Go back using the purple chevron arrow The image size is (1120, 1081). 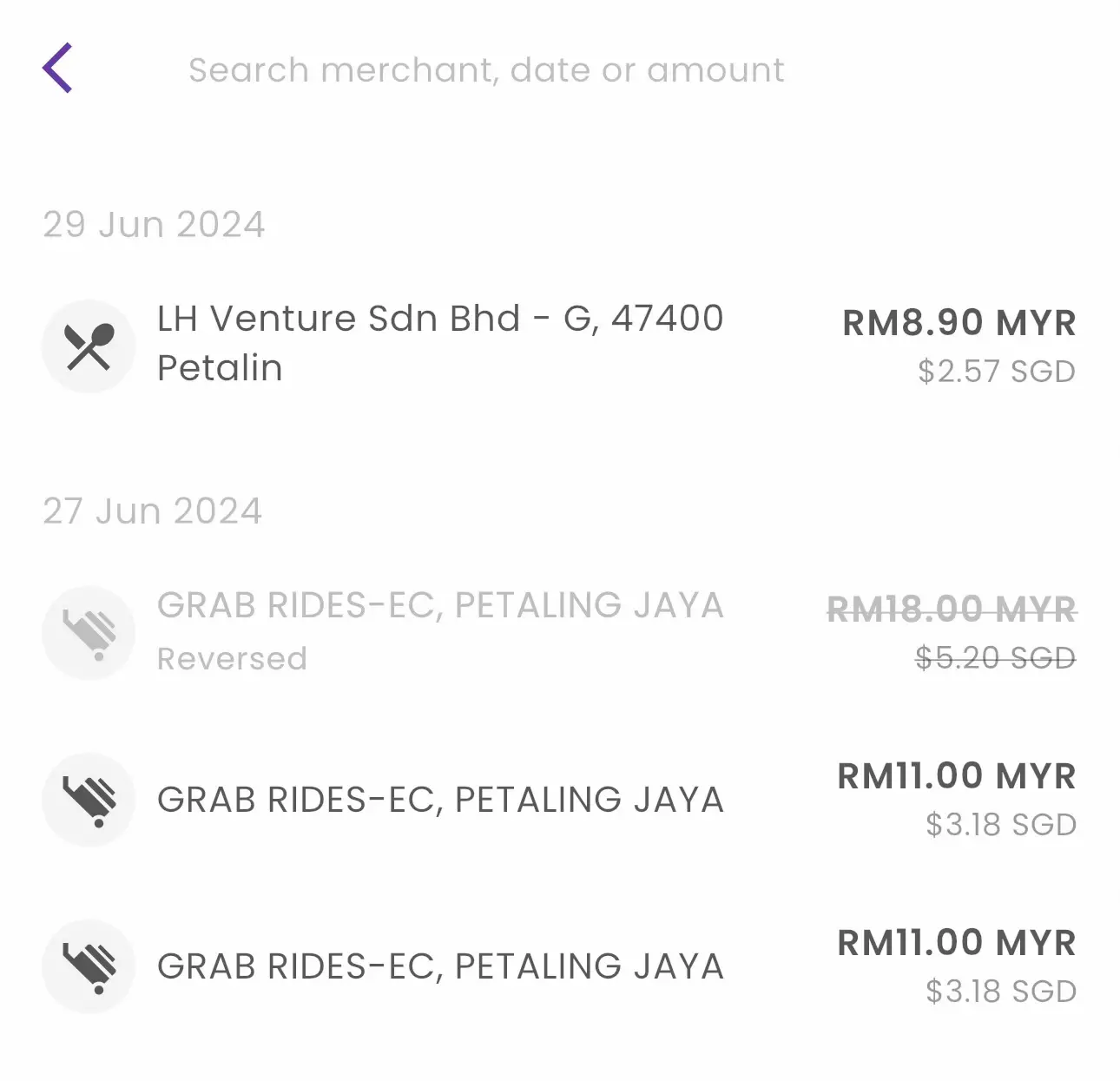click(x=57, y=68)
